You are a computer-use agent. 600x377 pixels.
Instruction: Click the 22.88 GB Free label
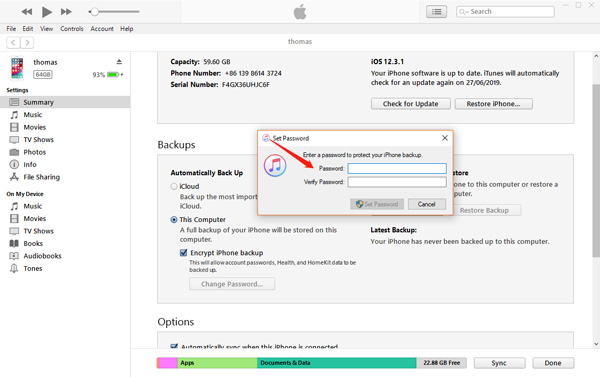(x=442, y=363)
